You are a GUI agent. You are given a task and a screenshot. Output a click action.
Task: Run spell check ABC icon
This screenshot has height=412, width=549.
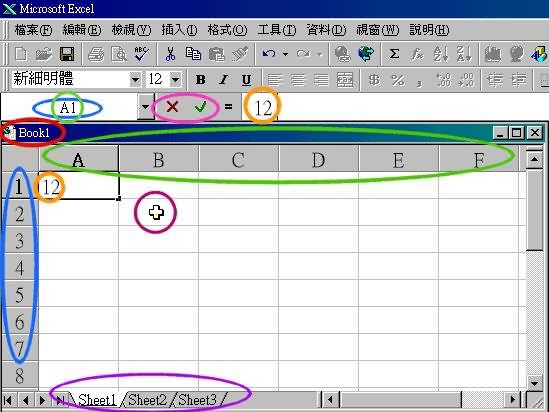(141, 54)
